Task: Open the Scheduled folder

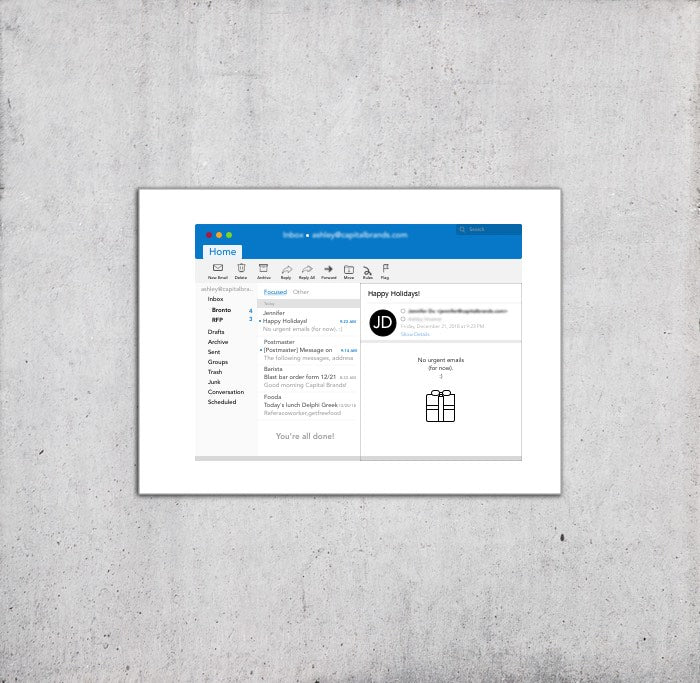Action: click(x=222, y=402)
